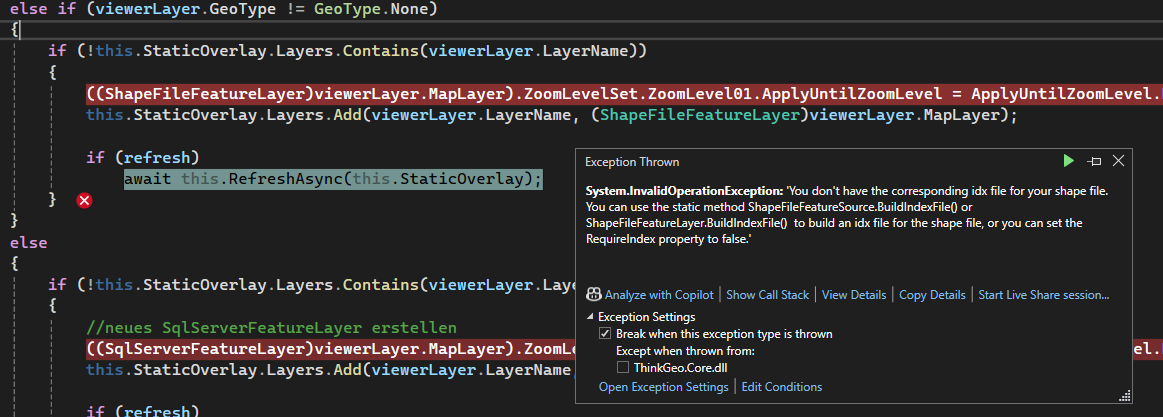Viewport: 1163px width, 417px height.
Task: Open View Details of the exception
Action: [x=854, y=295]
